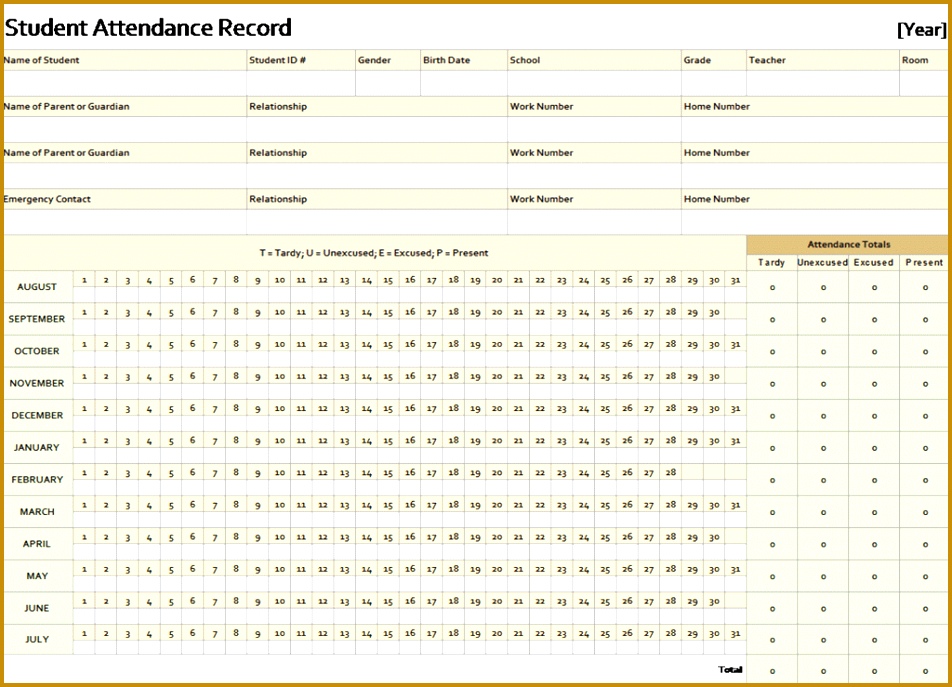The image size is (952, 687).
Task: Click the Total label at the bottom
Action: (x=731, y=669)
